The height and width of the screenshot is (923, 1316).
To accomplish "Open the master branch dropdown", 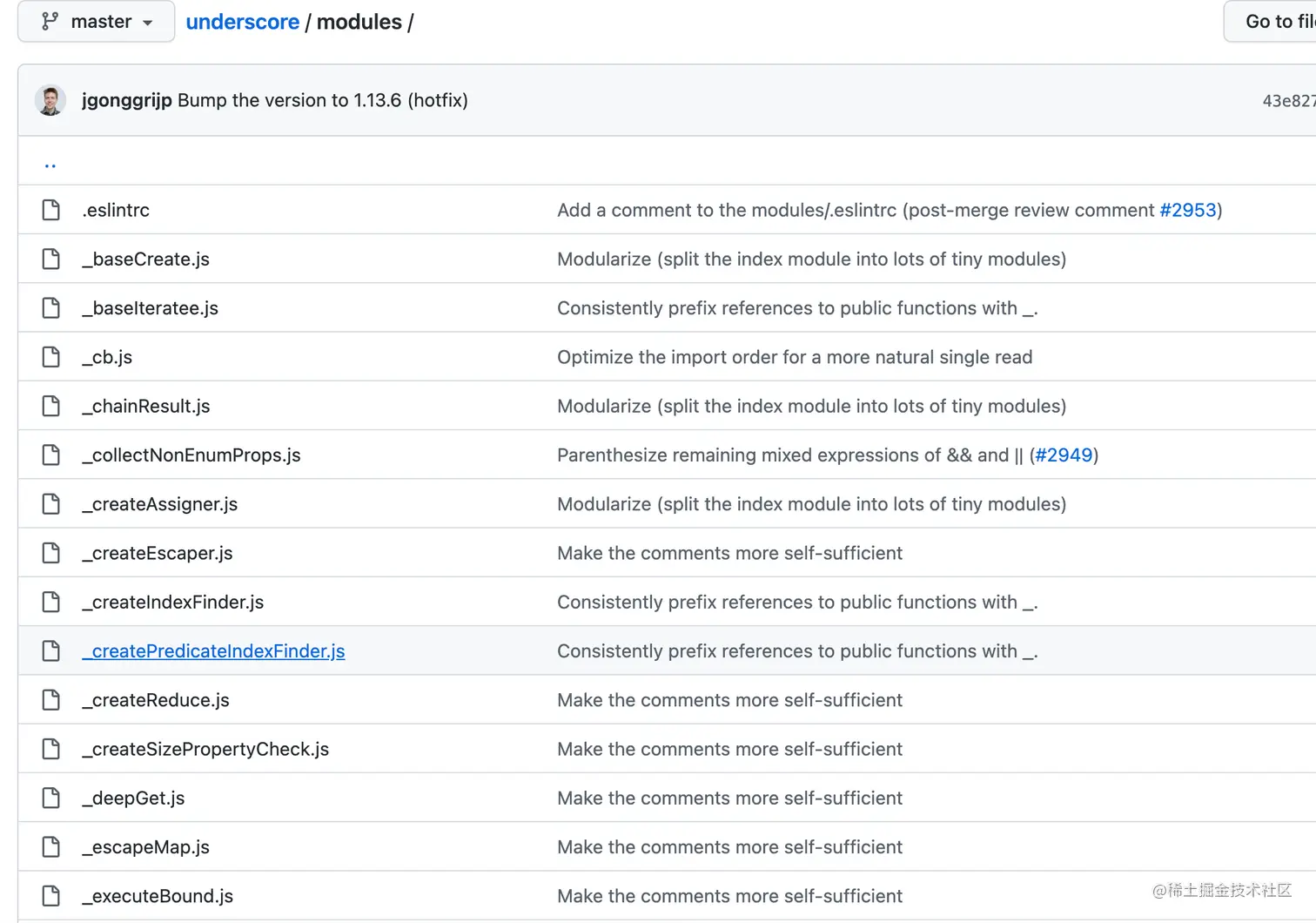I will click(97, 22).
